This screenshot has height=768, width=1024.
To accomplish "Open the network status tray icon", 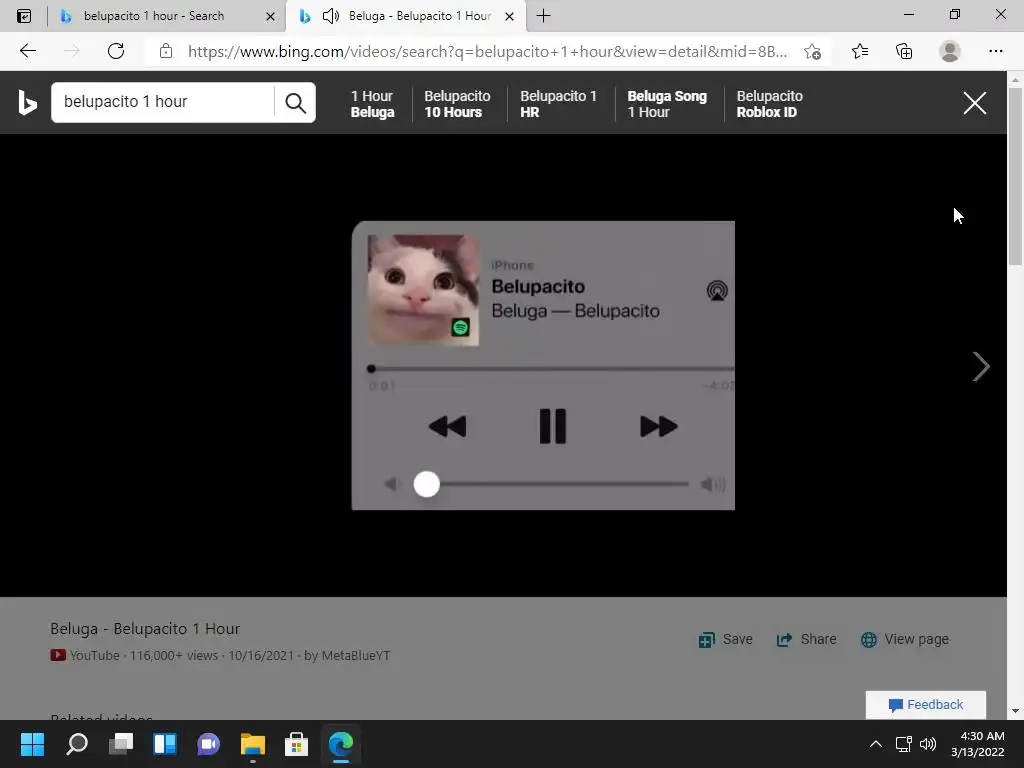I will (904, 744).
